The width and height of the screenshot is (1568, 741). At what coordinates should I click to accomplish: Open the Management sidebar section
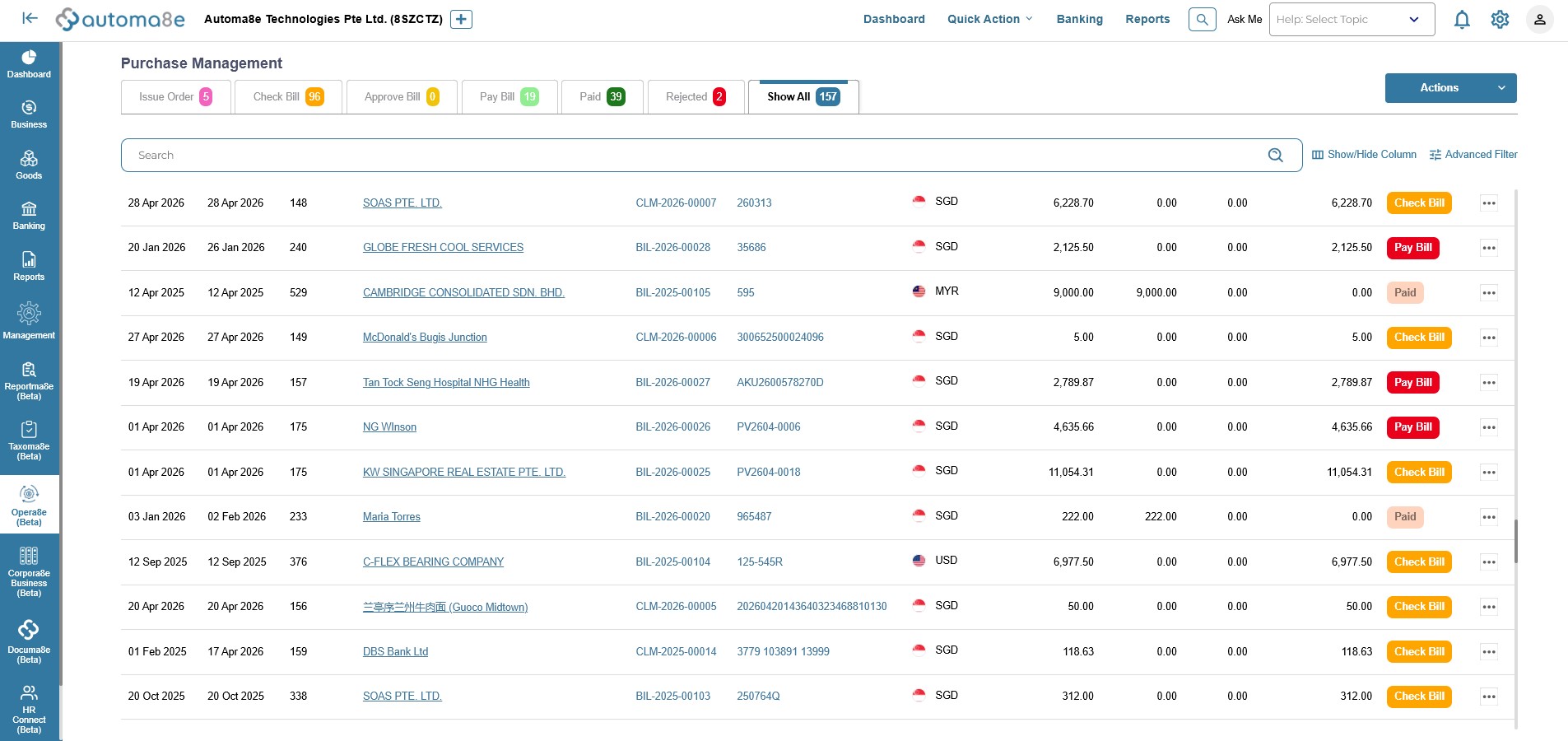point(29,321)
